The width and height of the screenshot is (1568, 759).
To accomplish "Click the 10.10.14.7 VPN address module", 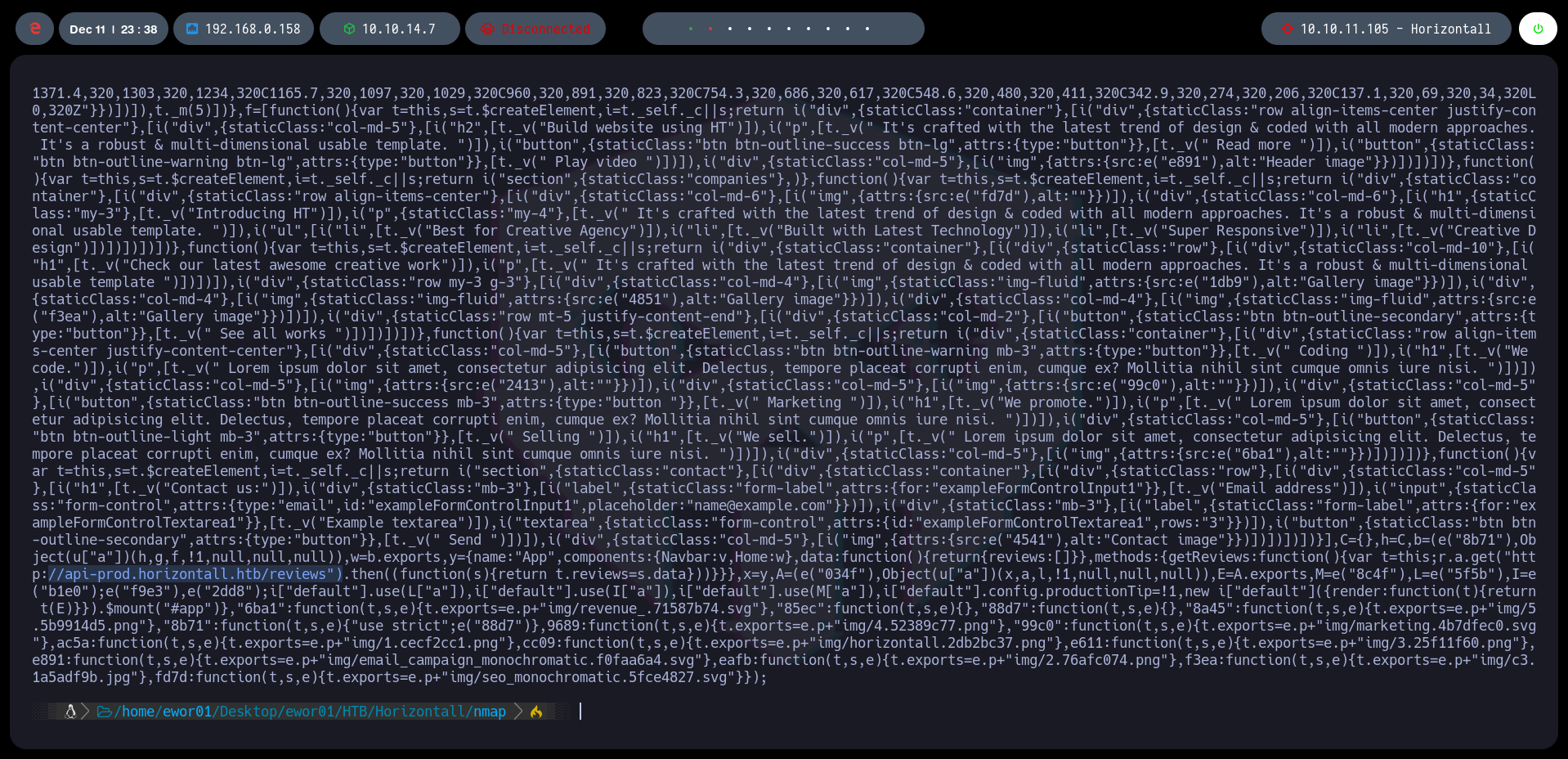I will tap(390, 29).
